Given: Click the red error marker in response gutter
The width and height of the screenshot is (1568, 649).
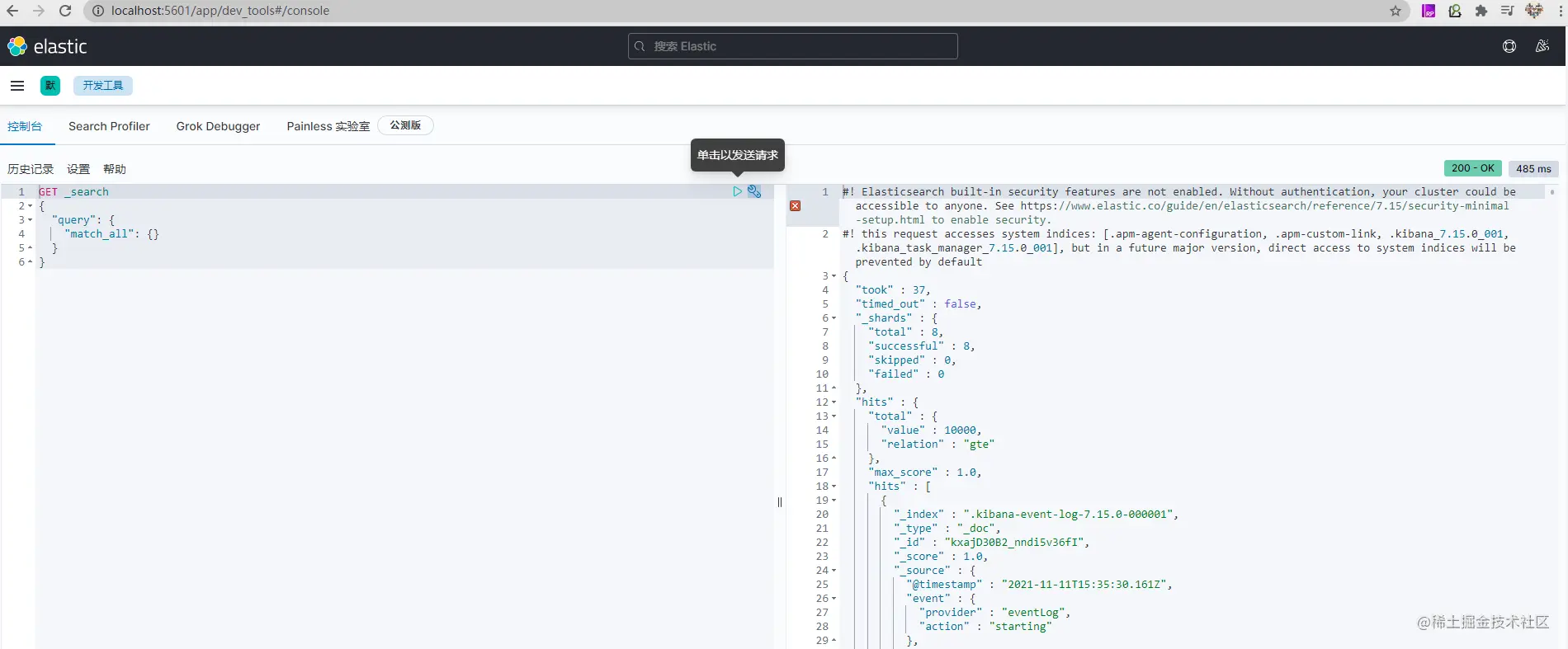Looking at the screenshot, I should (795, 206).
